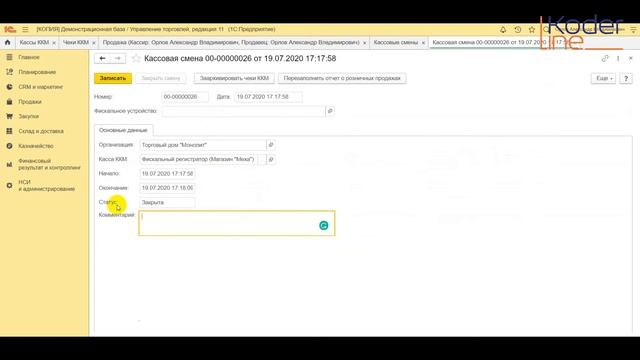Open notifications bell icon
Image resolution: width=640 pixels, height=360 pixels.
click(503, 29)
